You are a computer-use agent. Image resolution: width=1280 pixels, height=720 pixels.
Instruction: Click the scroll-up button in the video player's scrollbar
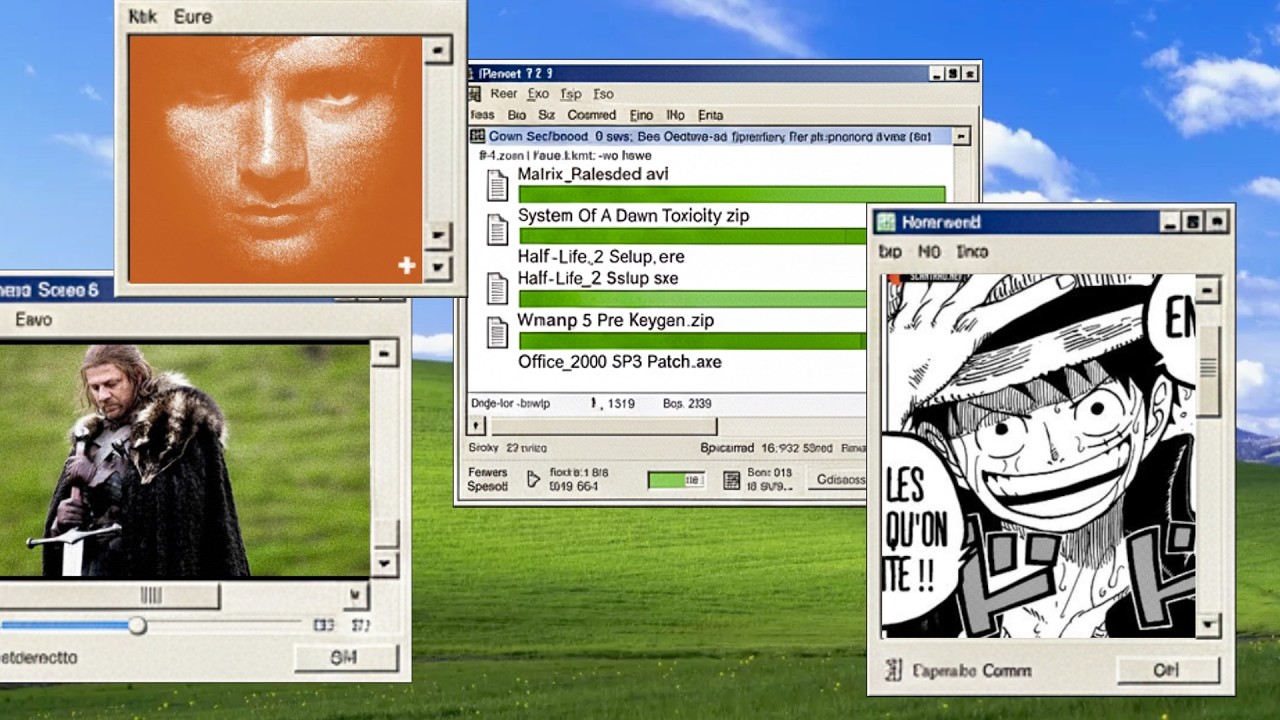click(384, 353)
